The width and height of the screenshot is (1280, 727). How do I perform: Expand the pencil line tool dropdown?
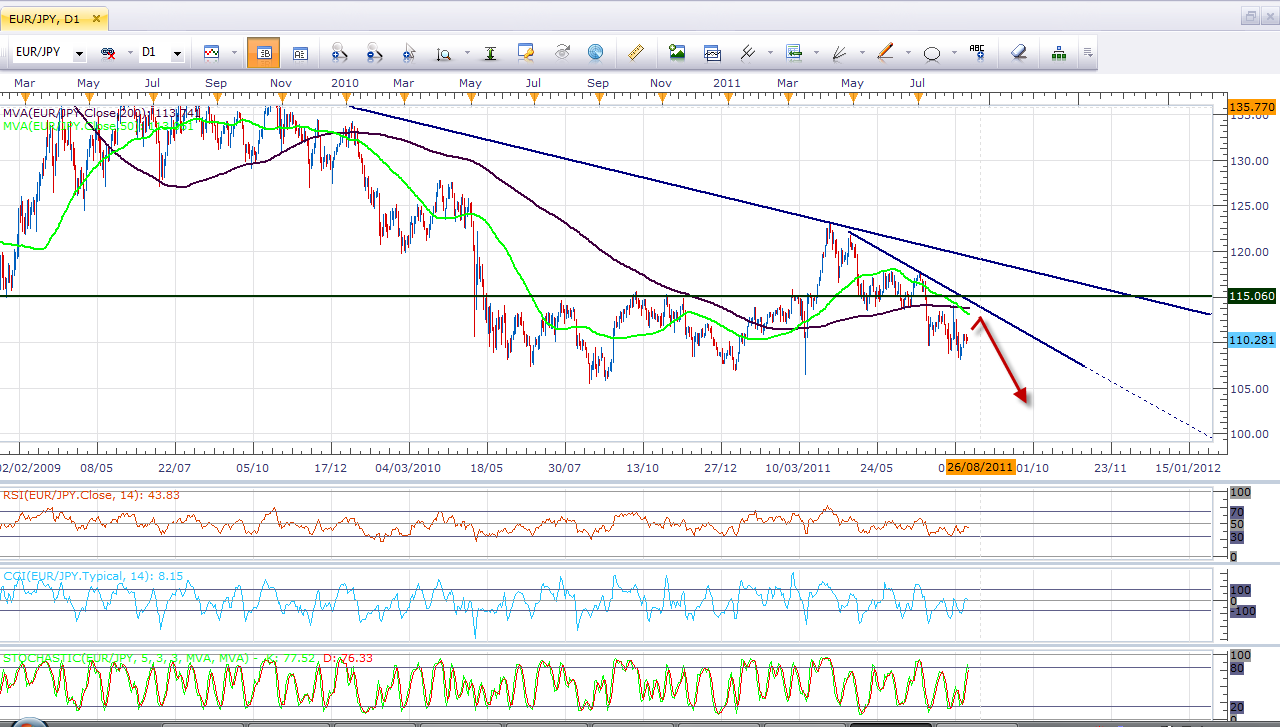(x=909, y=53)
